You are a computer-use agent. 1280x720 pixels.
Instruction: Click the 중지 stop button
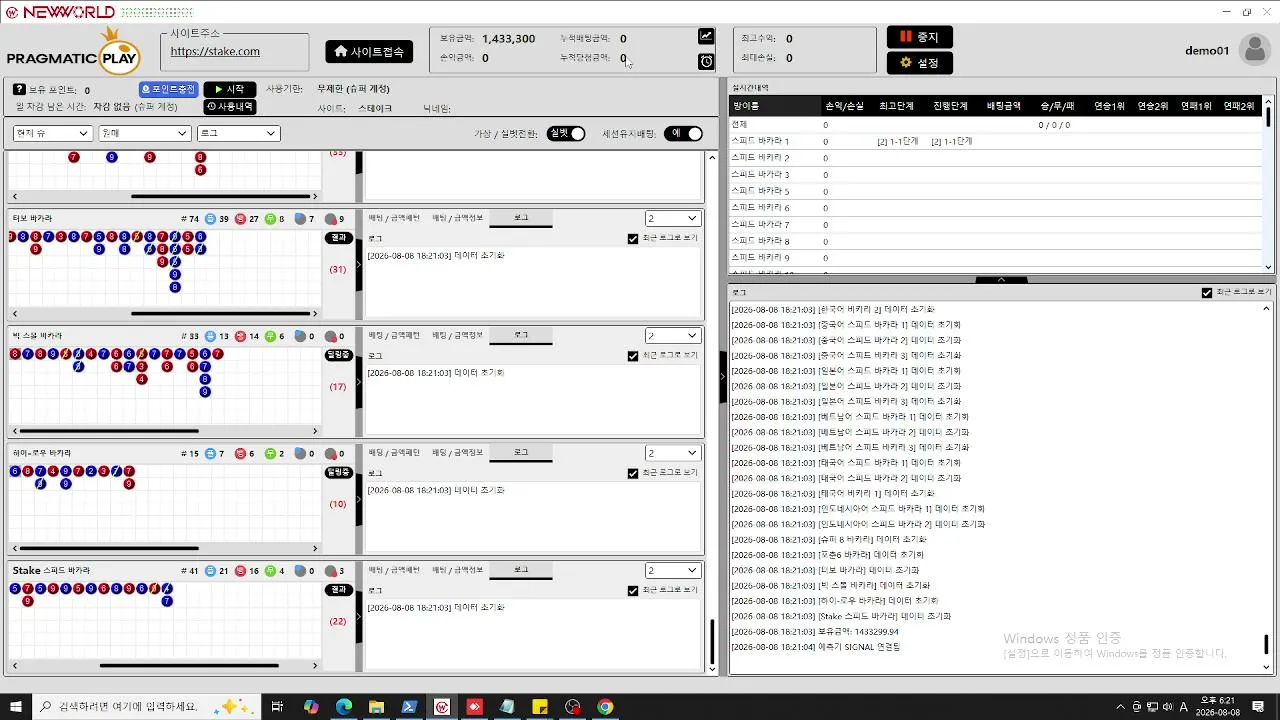920,37
